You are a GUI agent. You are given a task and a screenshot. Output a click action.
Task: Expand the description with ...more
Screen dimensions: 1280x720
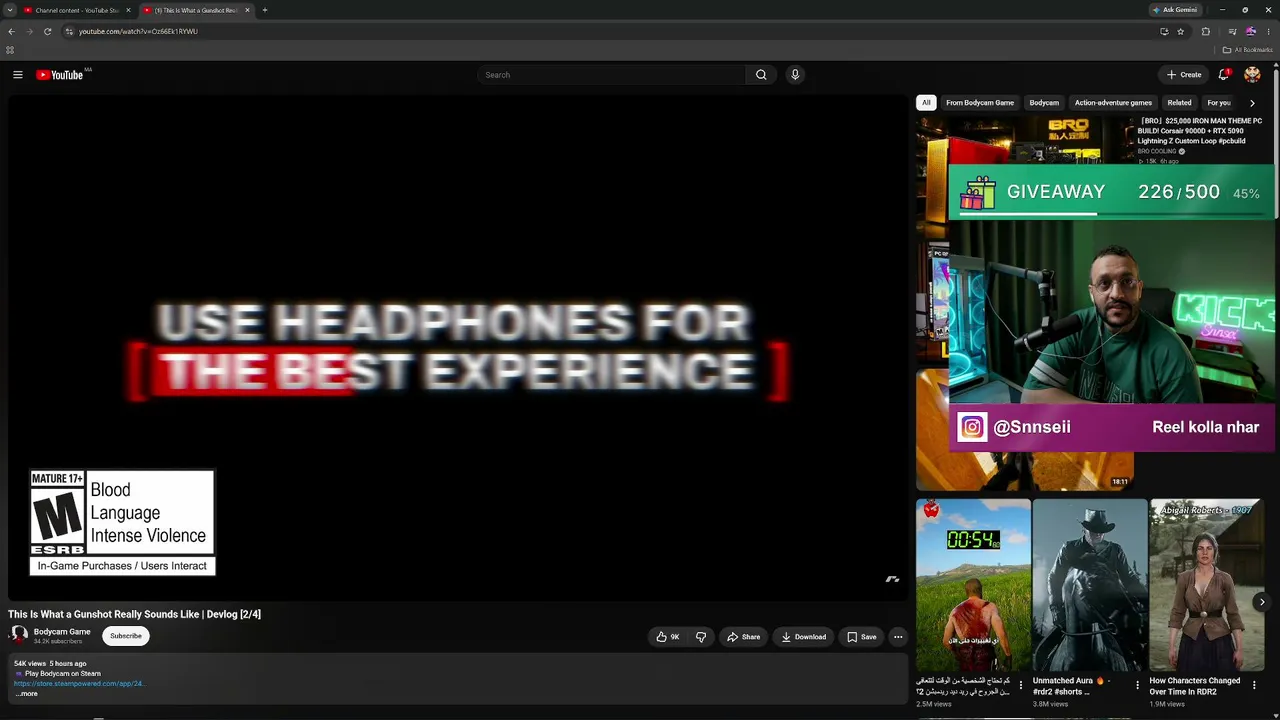27,694
